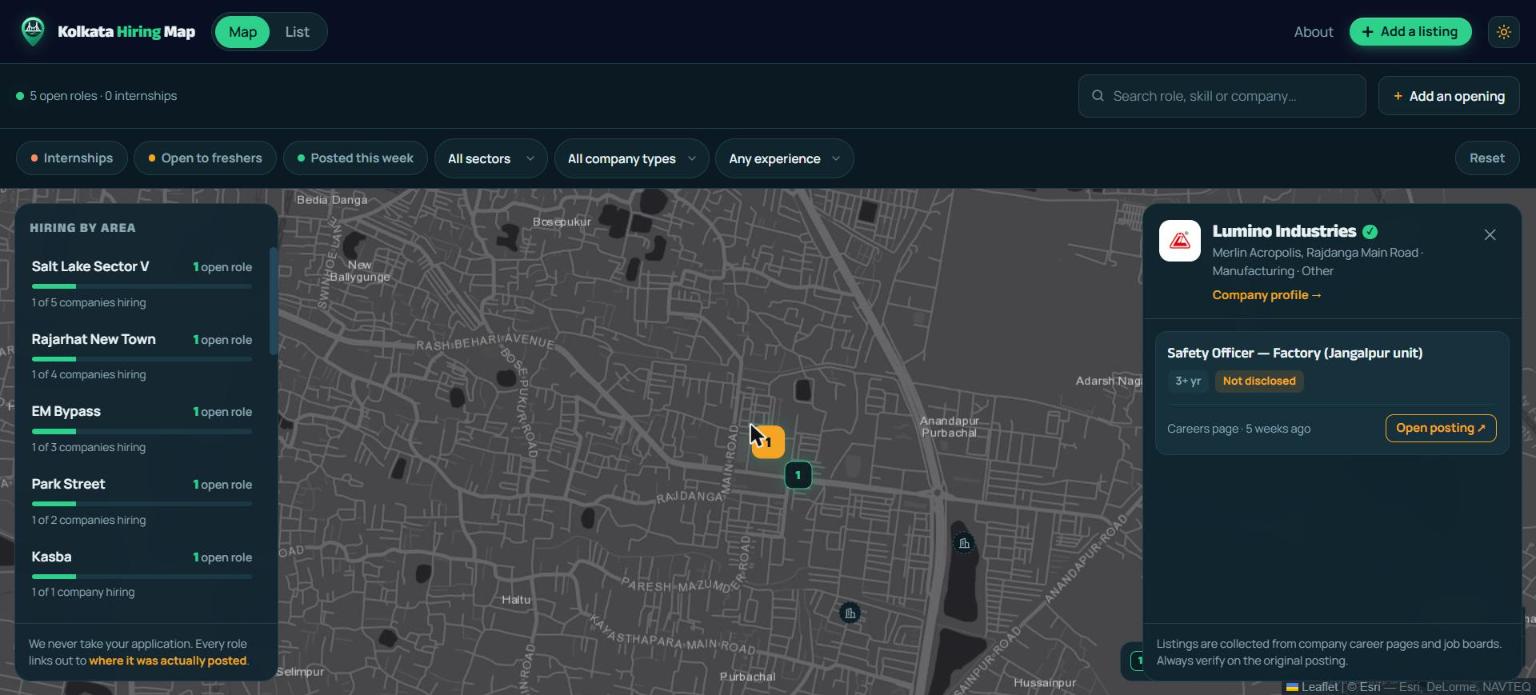Select Kasba area
This screenshot has width=1536, height=695.
click(x=142, y=574)
